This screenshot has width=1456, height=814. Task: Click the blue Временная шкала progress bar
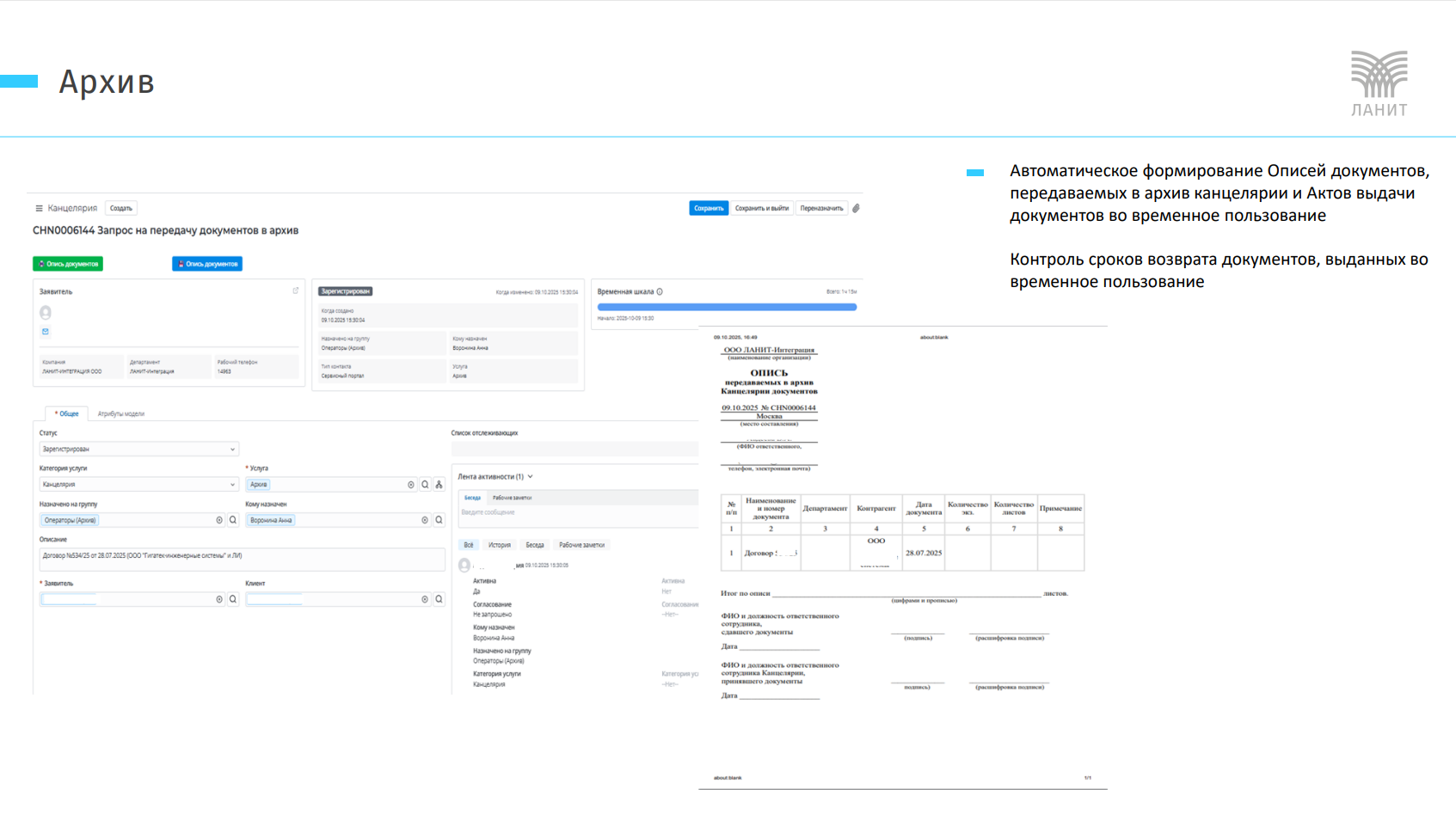pos(727,307)
